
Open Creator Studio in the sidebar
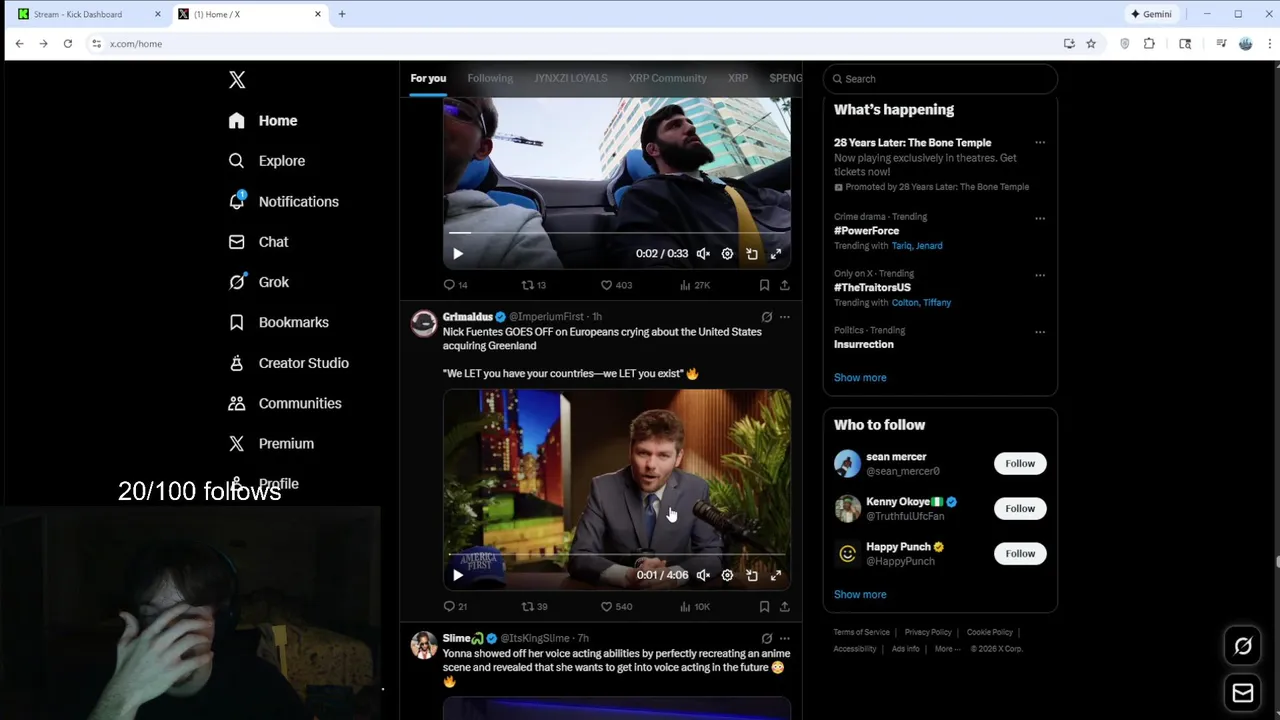pyautogui.click(x=289, y=363)
